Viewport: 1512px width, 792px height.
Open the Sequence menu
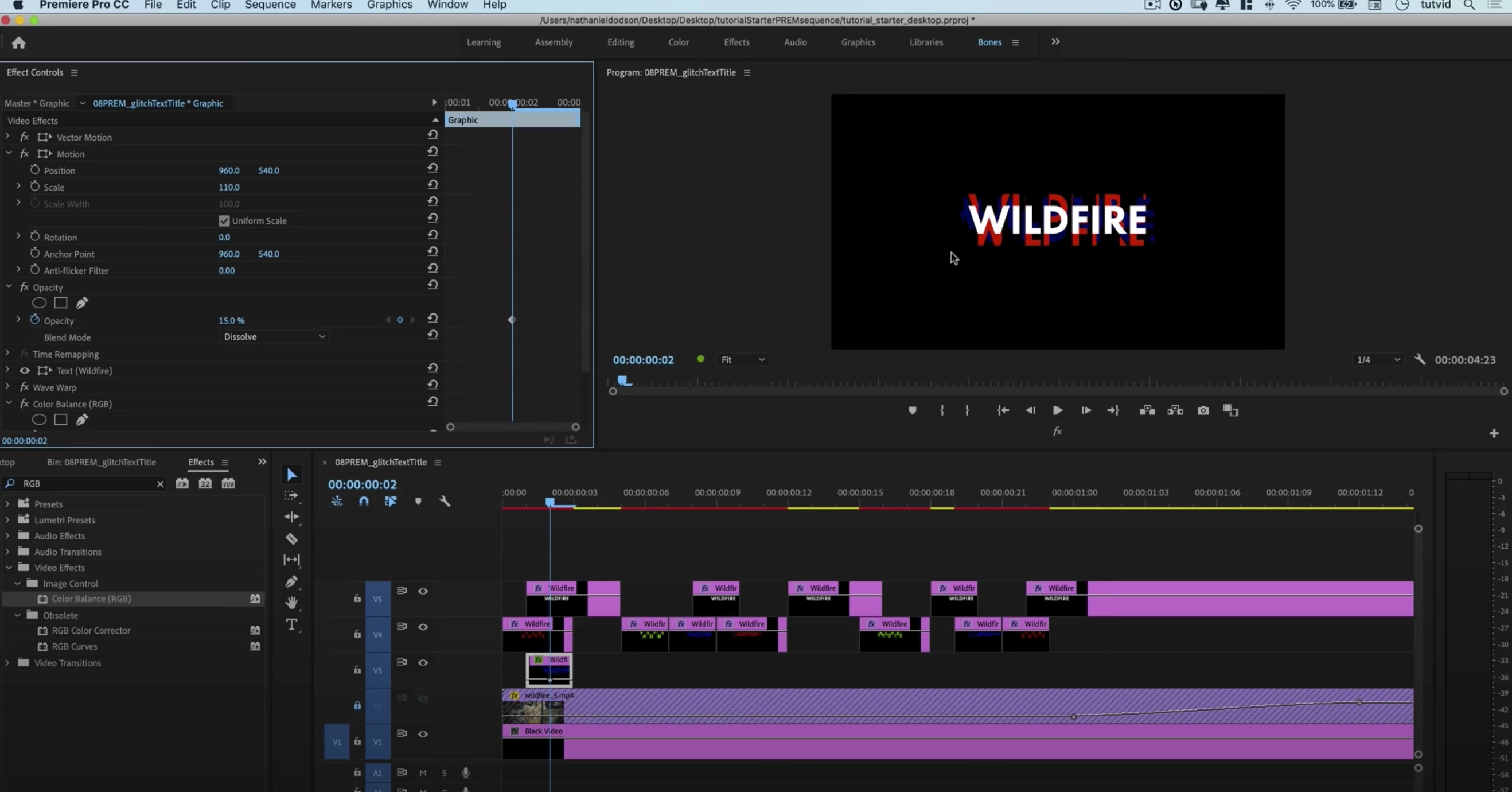tap(270, 5)
